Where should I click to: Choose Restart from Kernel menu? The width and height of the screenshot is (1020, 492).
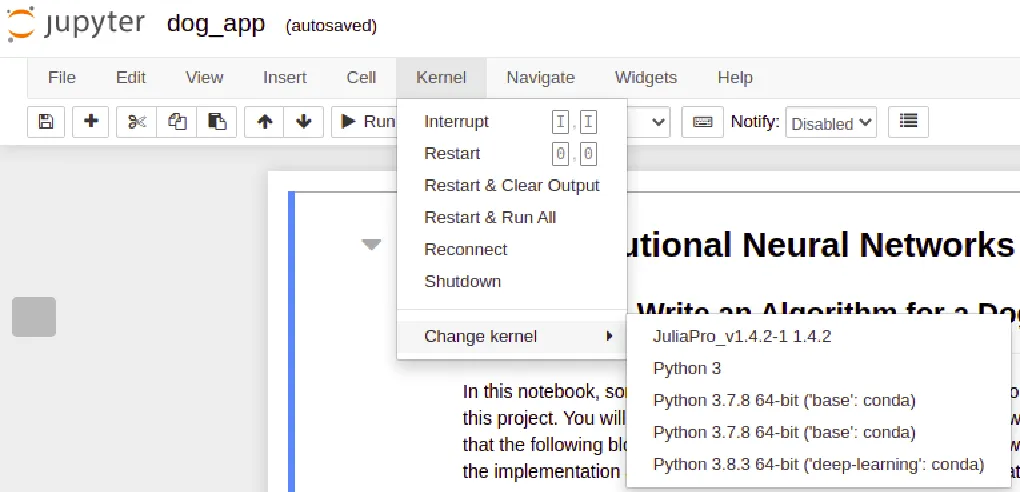[x=512, y=154]
